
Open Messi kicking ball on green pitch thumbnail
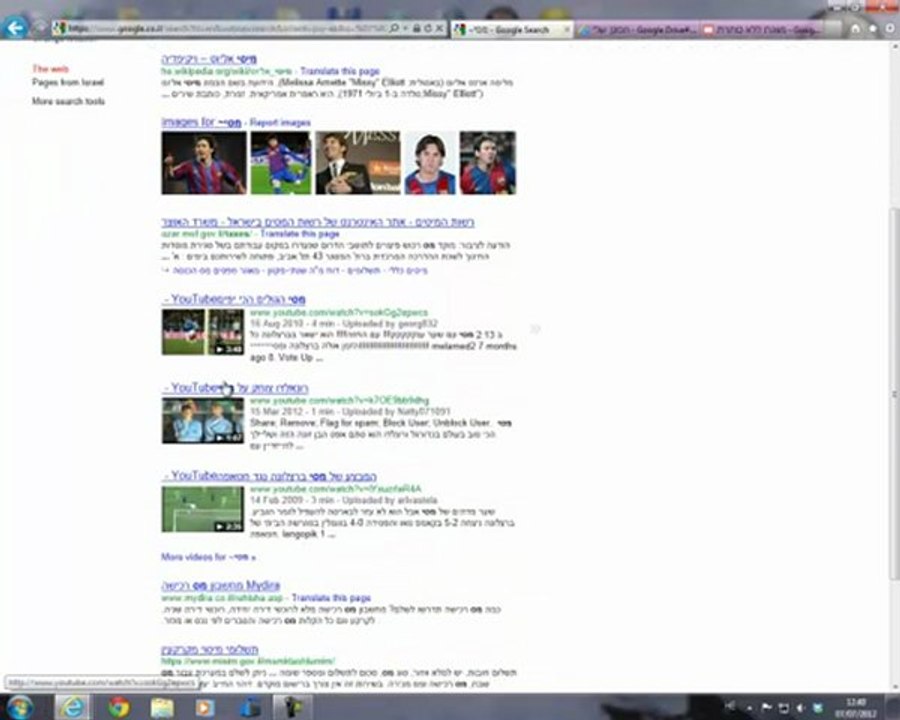281,163
